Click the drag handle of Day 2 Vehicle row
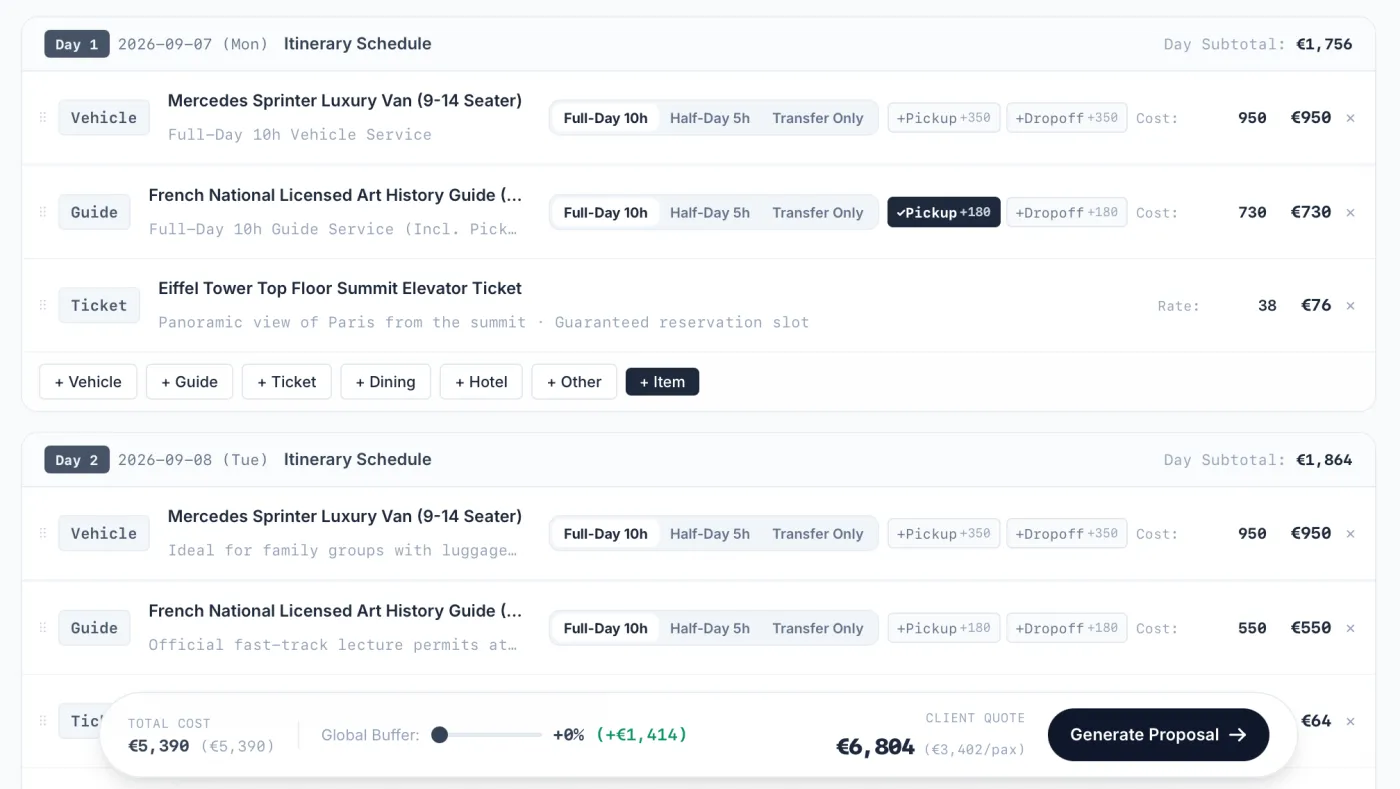This screenshot has height=789, width=1400. click(x=42, y=534)
